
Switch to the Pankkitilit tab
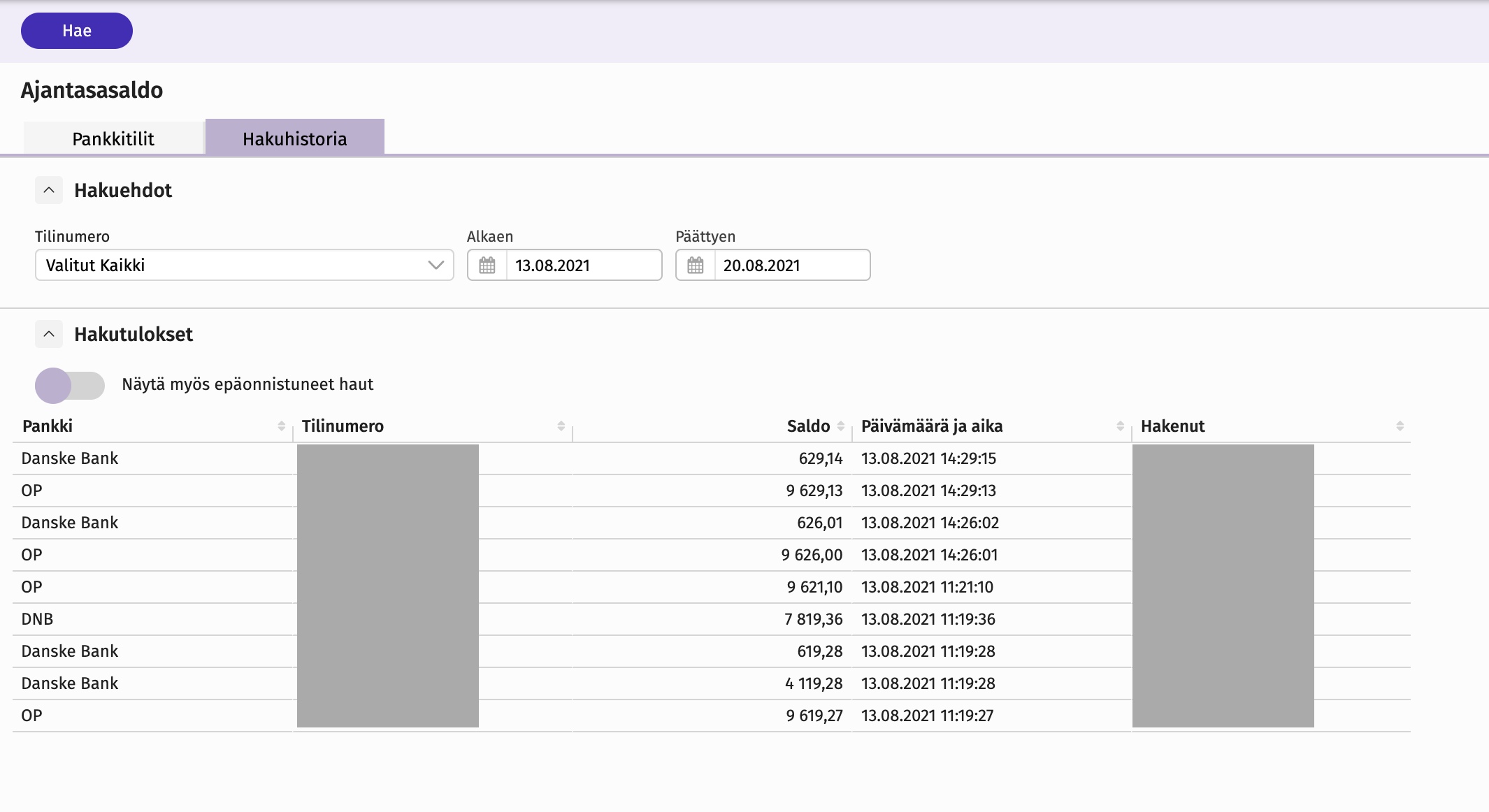[x=113, y=138]
